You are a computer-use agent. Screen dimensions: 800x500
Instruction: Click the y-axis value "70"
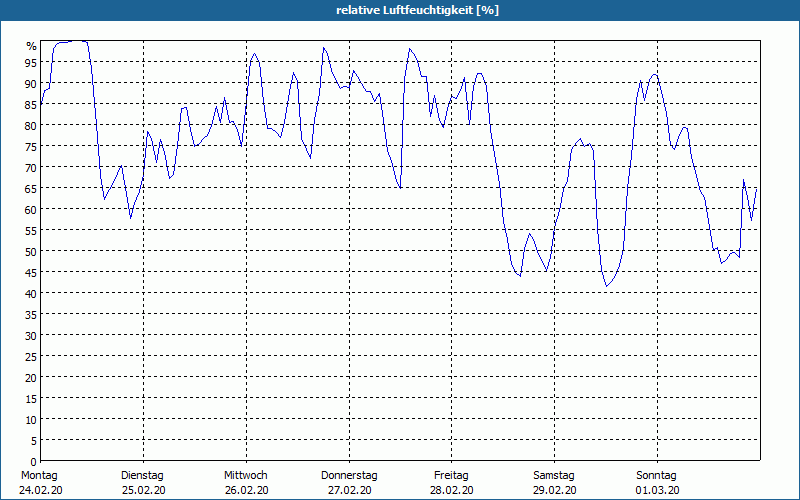coord(31,168)
